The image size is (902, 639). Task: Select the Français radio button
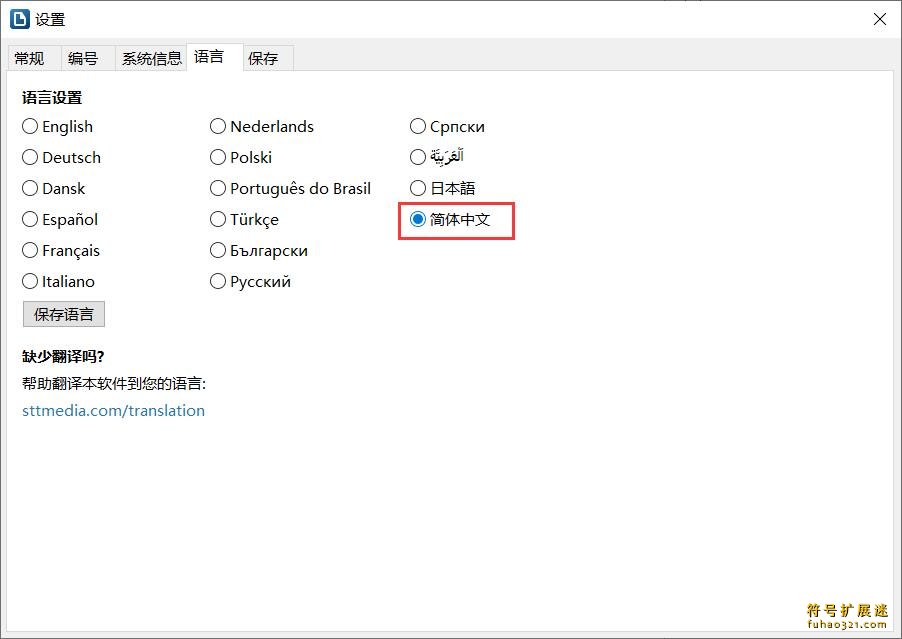61,251
